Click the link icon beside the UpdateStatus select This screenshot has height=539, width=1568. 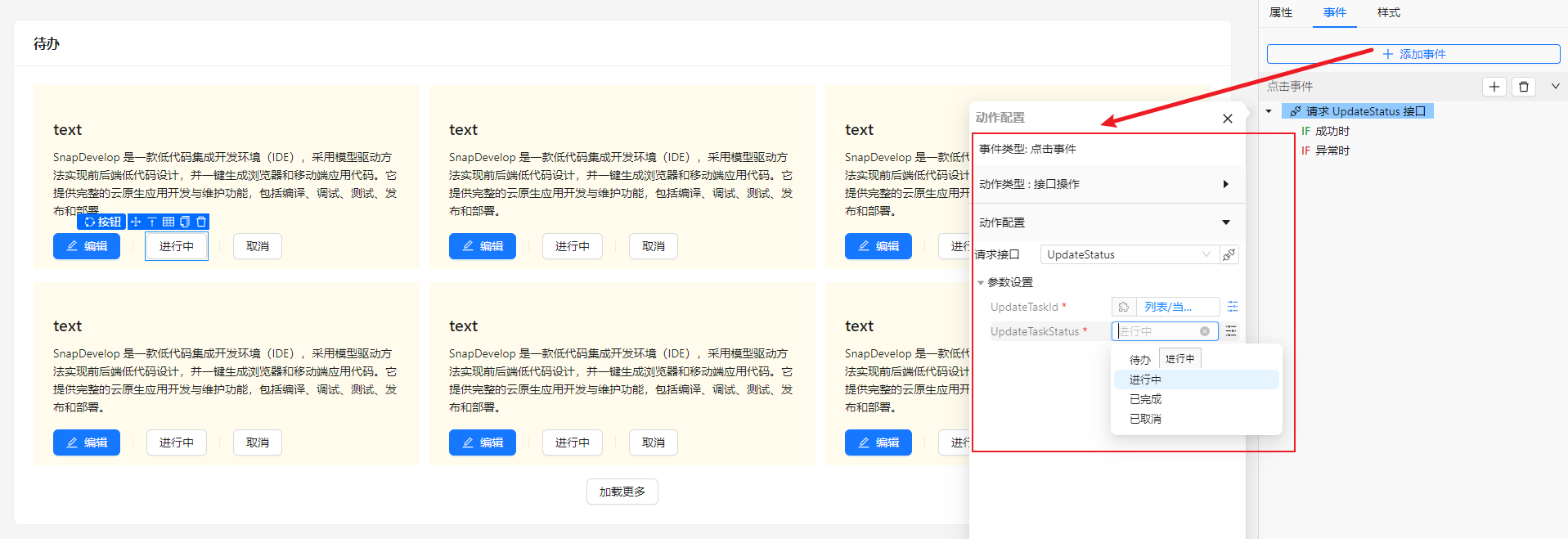[1229, 255]
